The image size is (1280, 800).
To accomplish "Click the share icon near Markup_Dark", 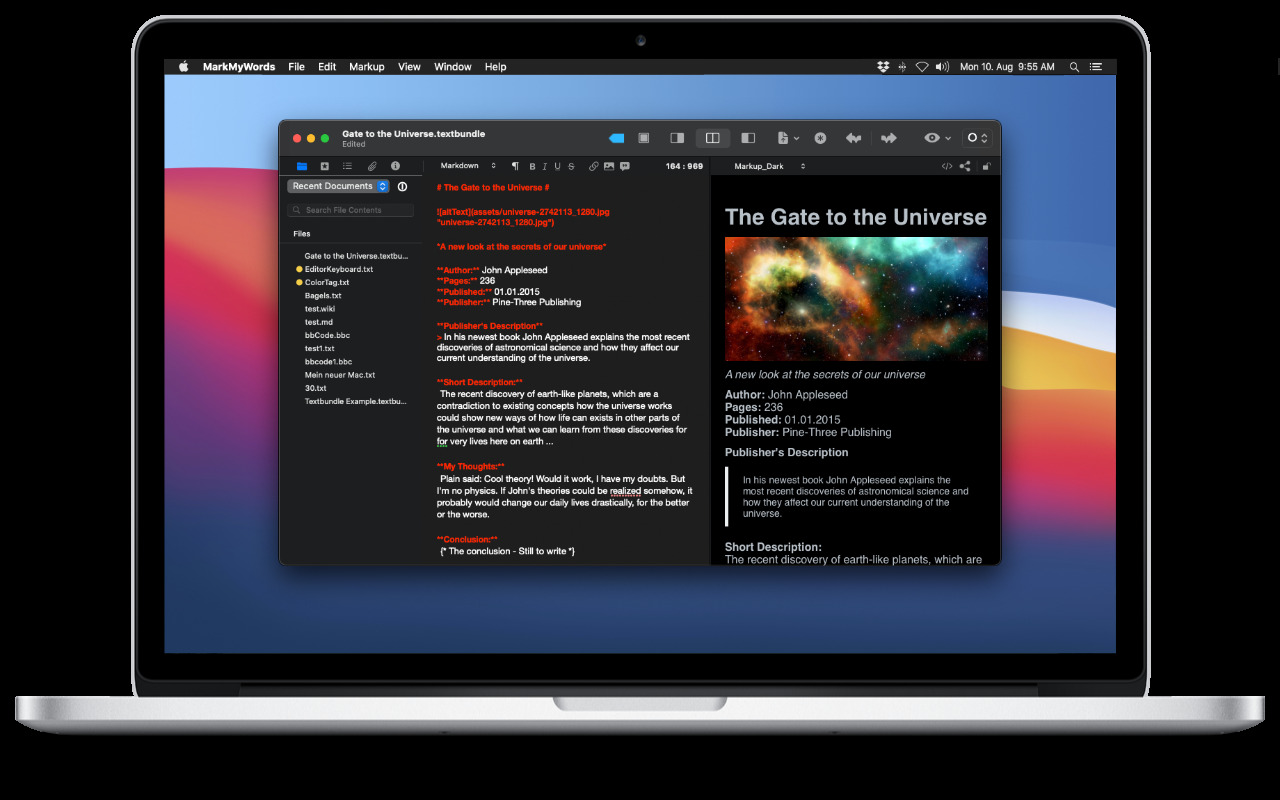I will [966, 166].
